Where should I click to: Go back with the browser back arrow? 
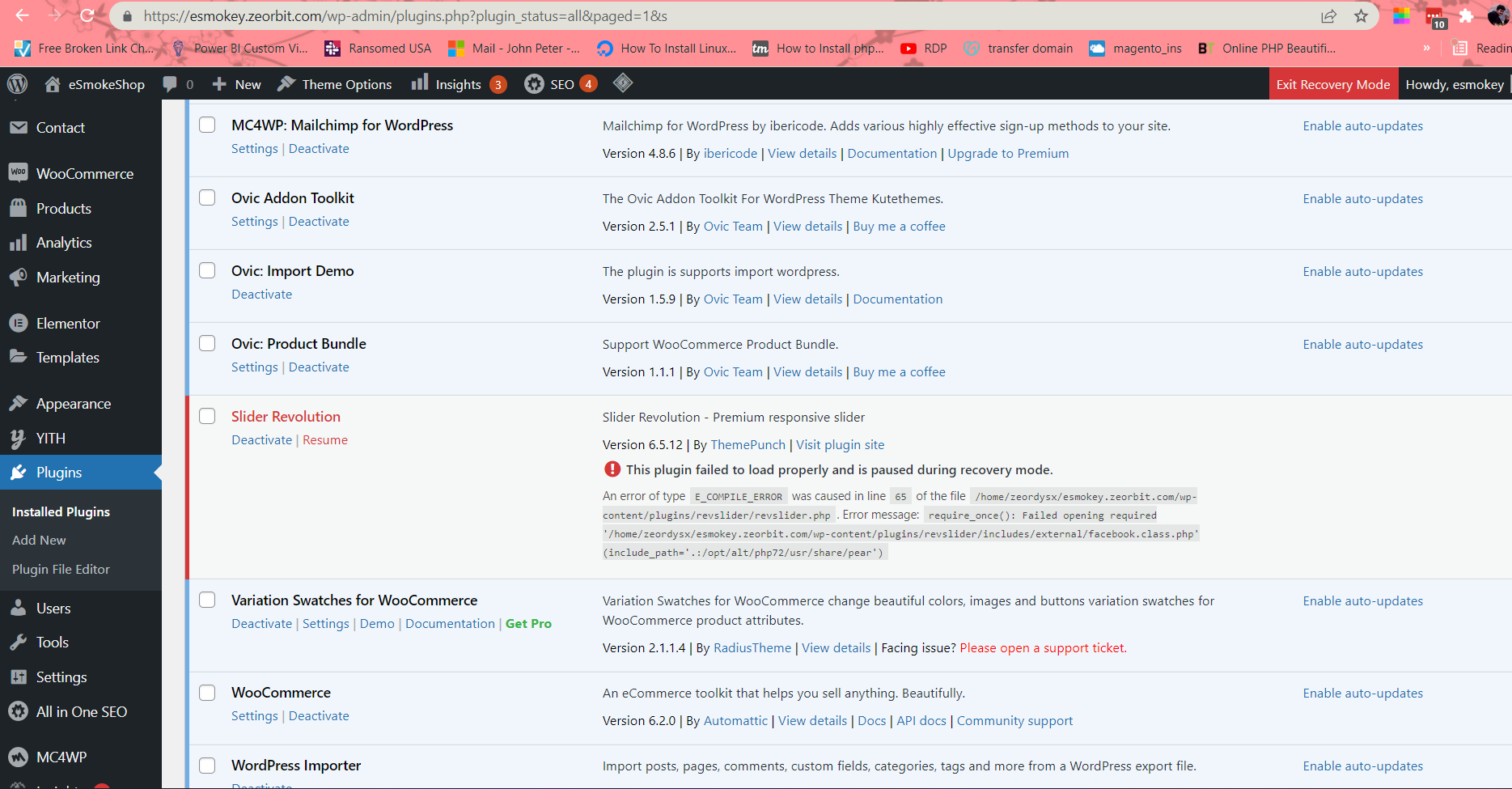[x=22, y=15]
